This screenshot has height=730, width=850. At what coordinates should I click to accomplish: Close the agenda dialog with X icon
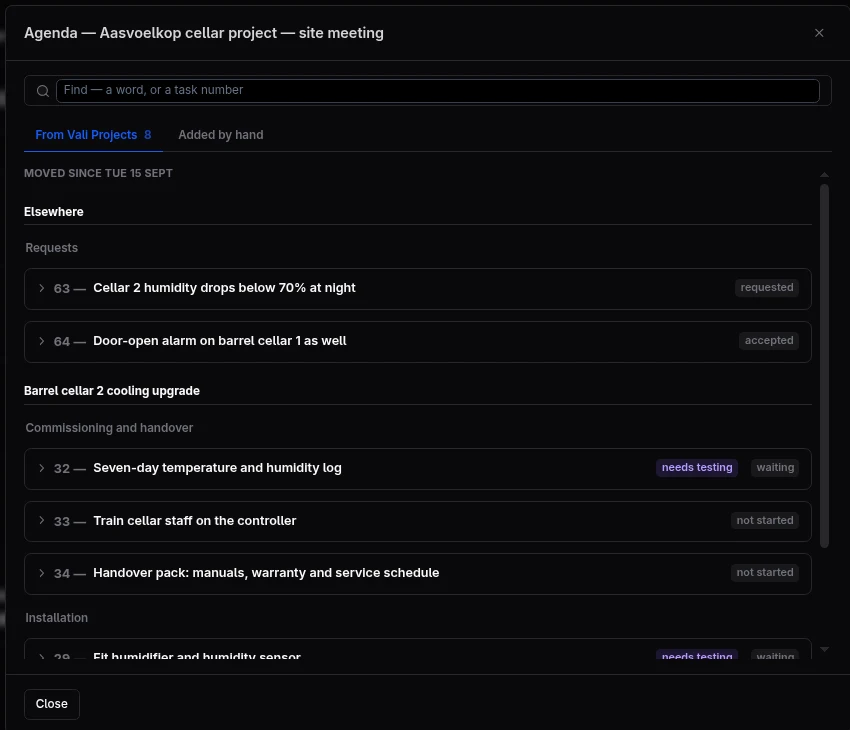[819, 33]
